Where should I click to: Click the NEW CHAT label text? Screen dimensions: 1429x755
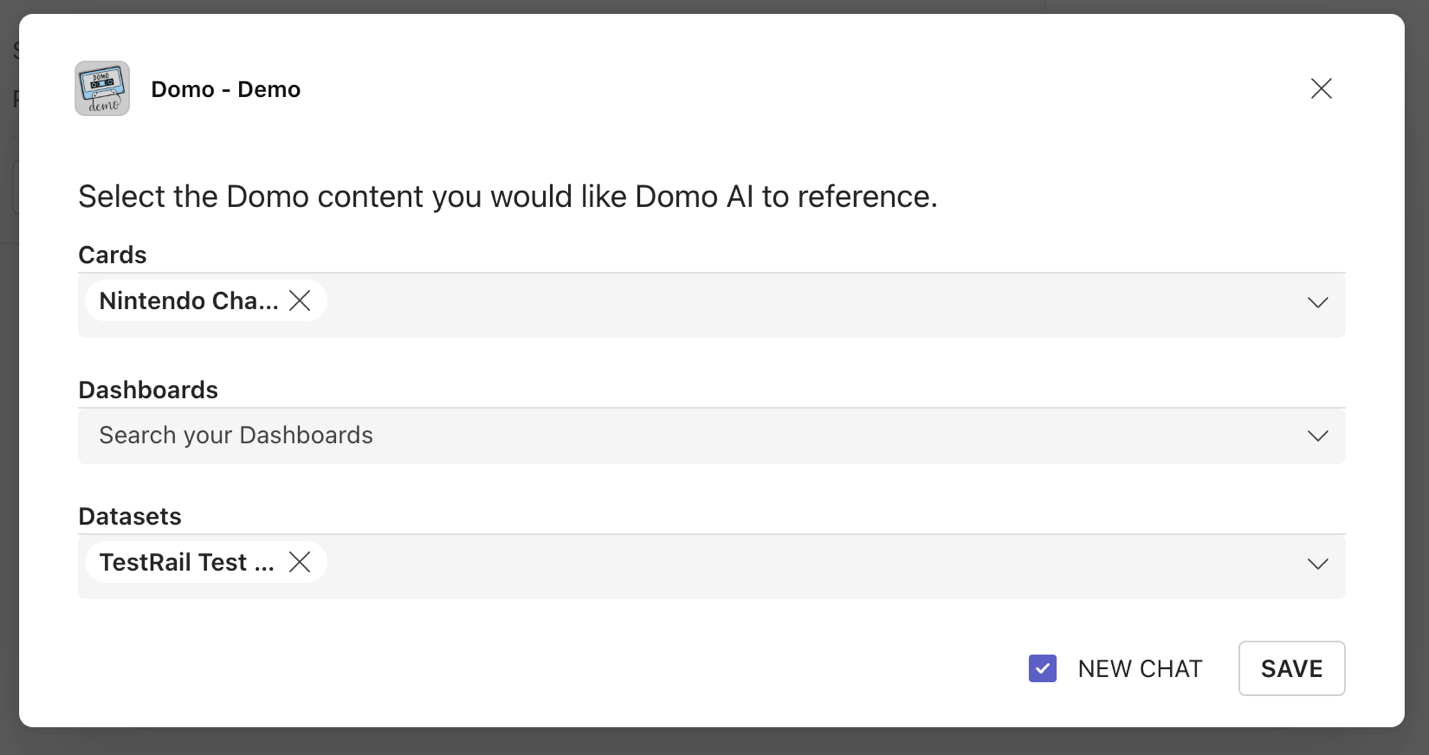[1139, 669]
